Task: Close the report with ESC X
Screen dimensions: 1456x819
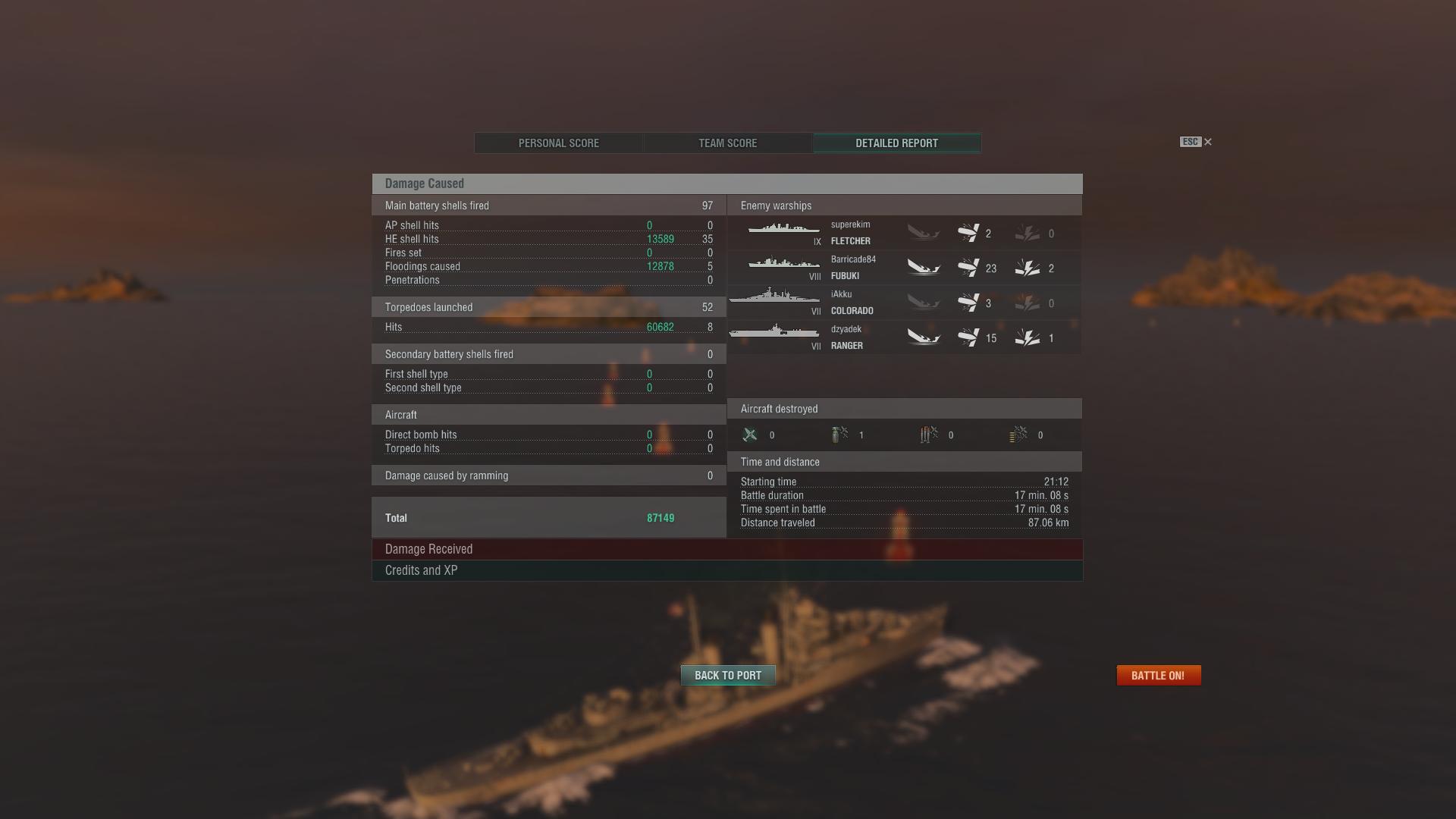Action: (x=1196, y=142)
